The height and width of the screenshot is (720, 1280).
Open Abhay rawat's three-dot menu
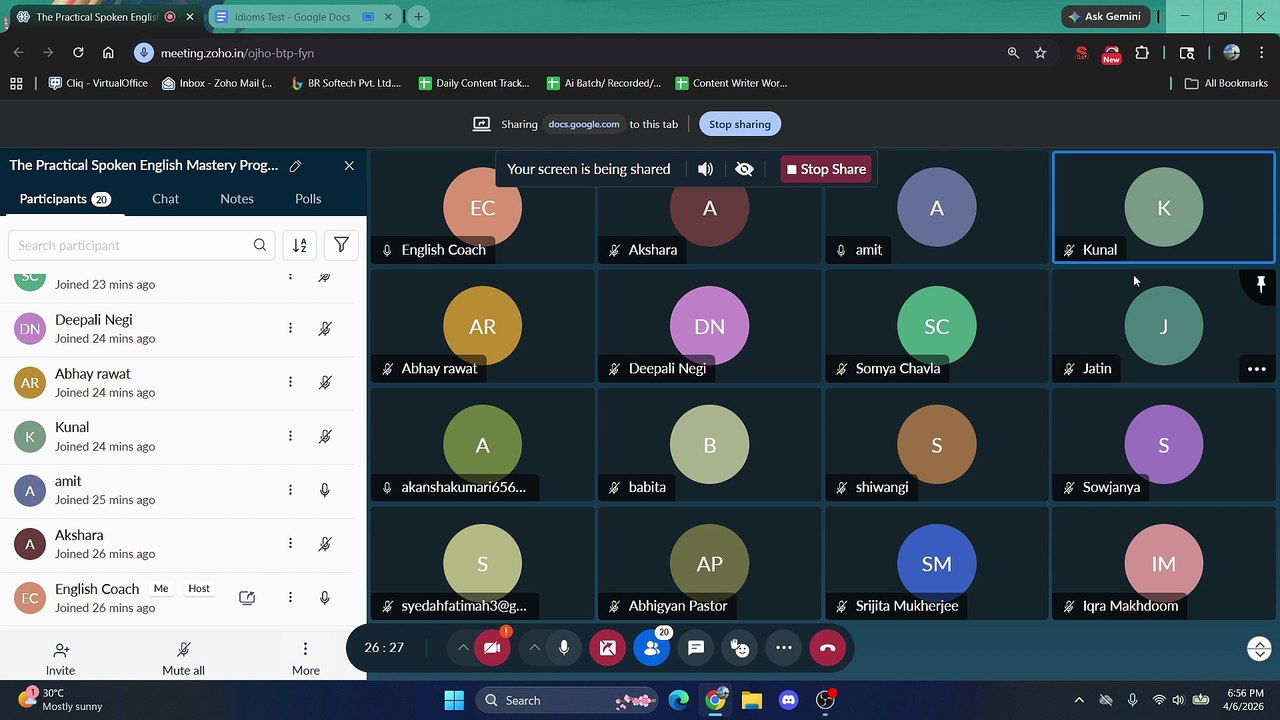(290, 382)
